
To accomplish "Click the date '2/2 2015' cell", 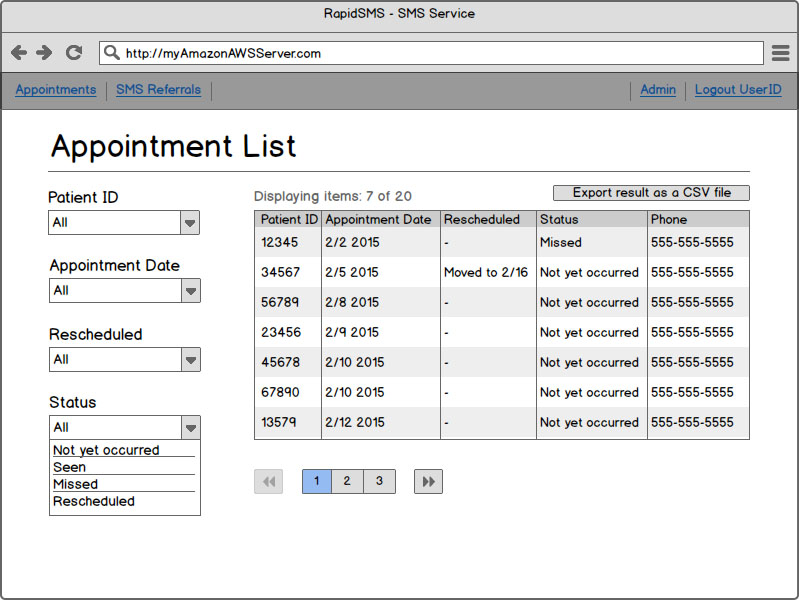I will click(381, 242).
